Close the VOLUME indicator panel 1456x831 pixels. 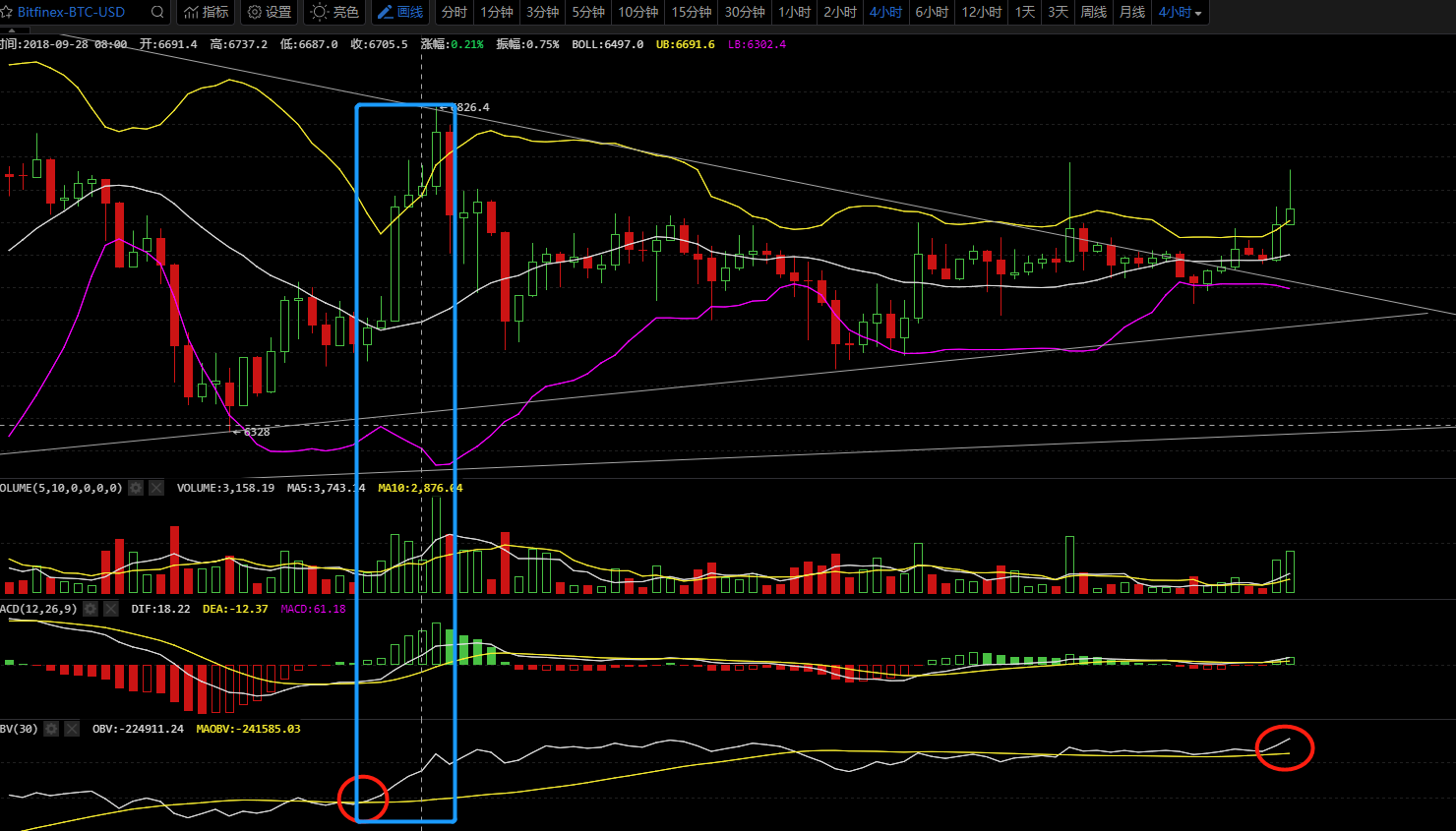tap(156, 488)
